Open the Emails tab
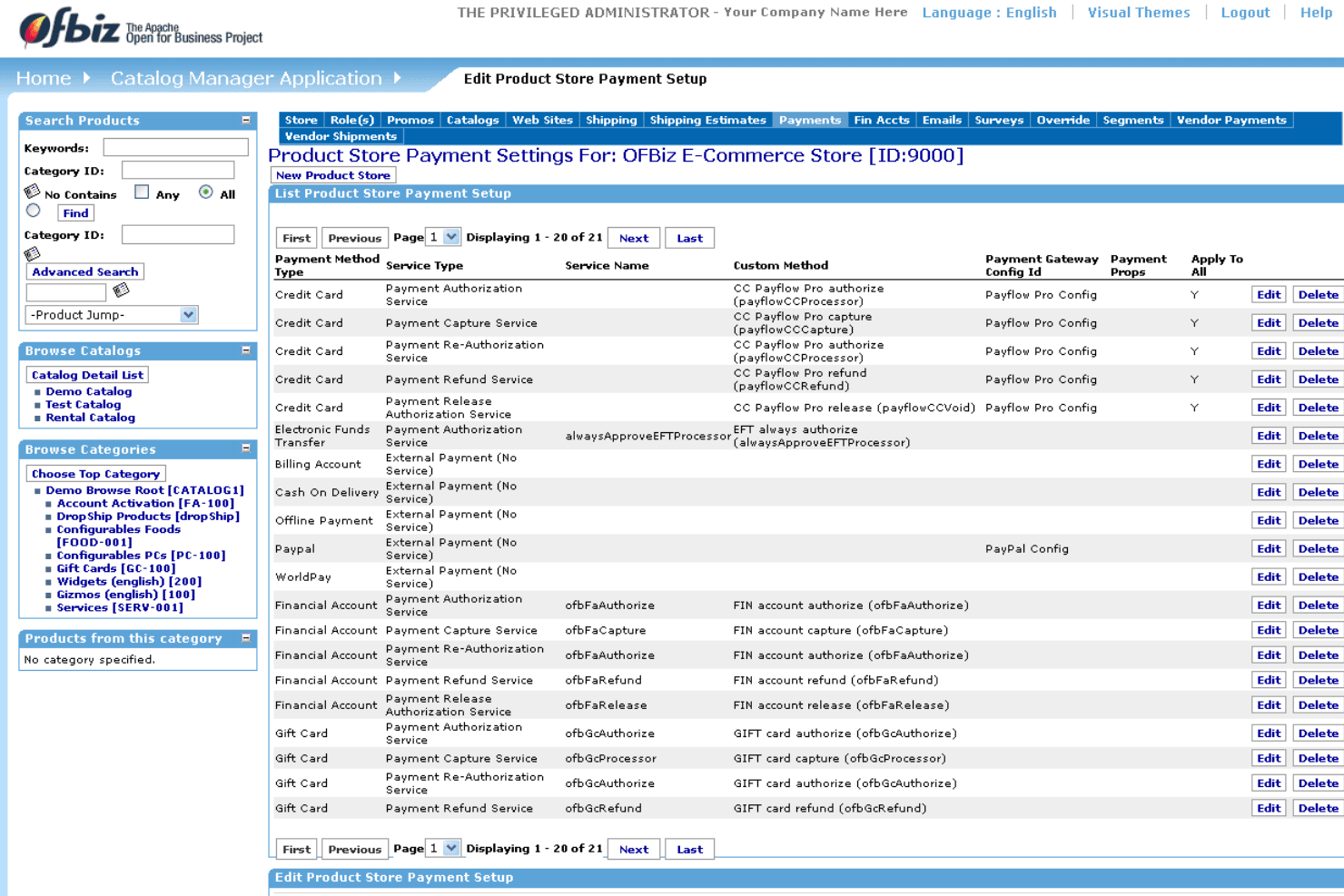The height and width of the screenshot is (896, 1344). point(942,120)
